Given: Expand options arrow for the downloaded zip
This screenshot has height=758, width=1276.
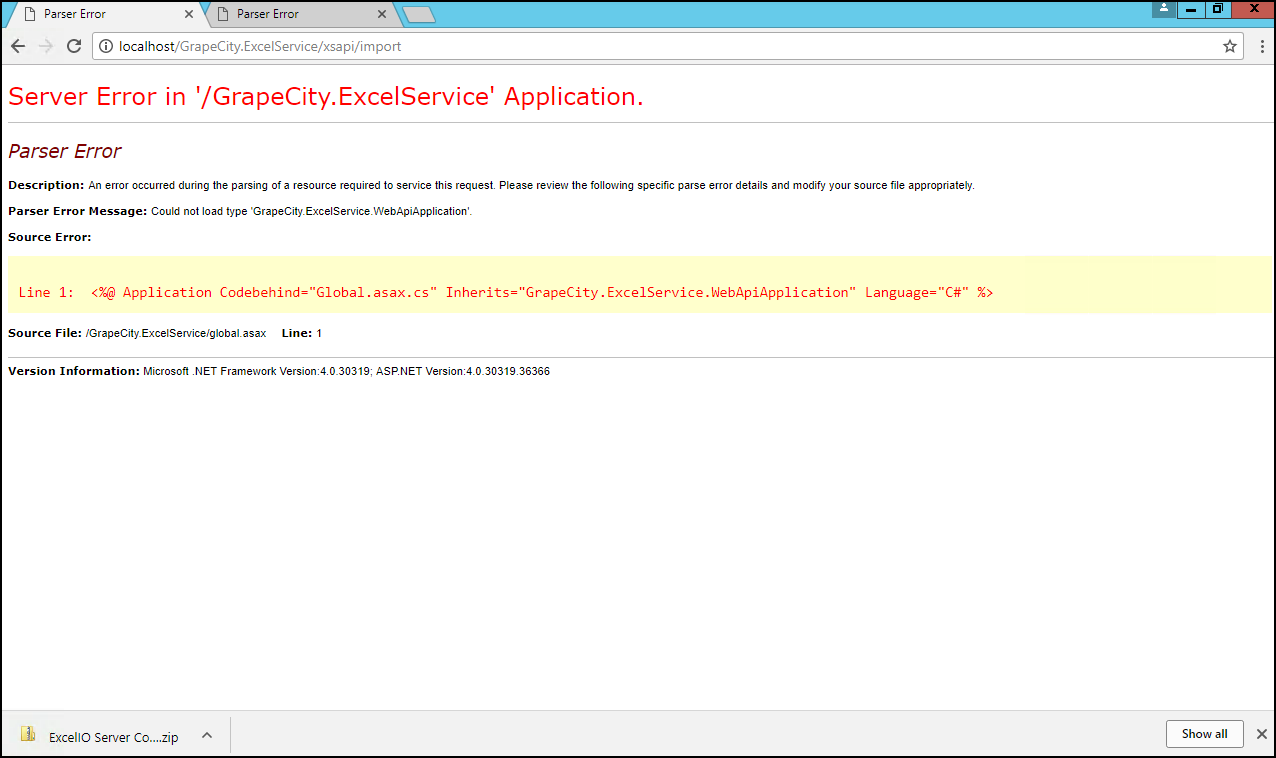Looking at the screenshot, I should pos(207,735).
